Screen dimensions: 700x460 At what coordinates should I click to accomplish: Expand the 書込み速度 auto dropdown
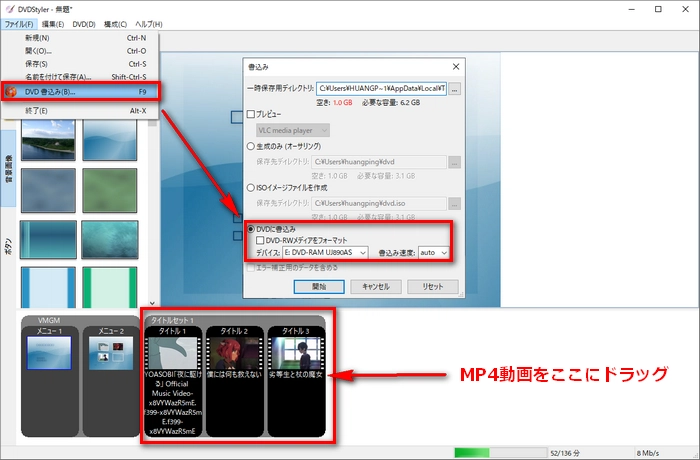click(433, 253)
